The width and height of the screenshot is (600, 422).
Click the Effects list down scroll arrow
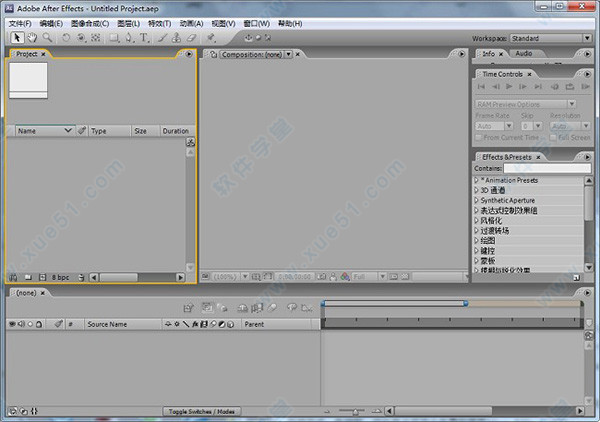tap(589, 268)
